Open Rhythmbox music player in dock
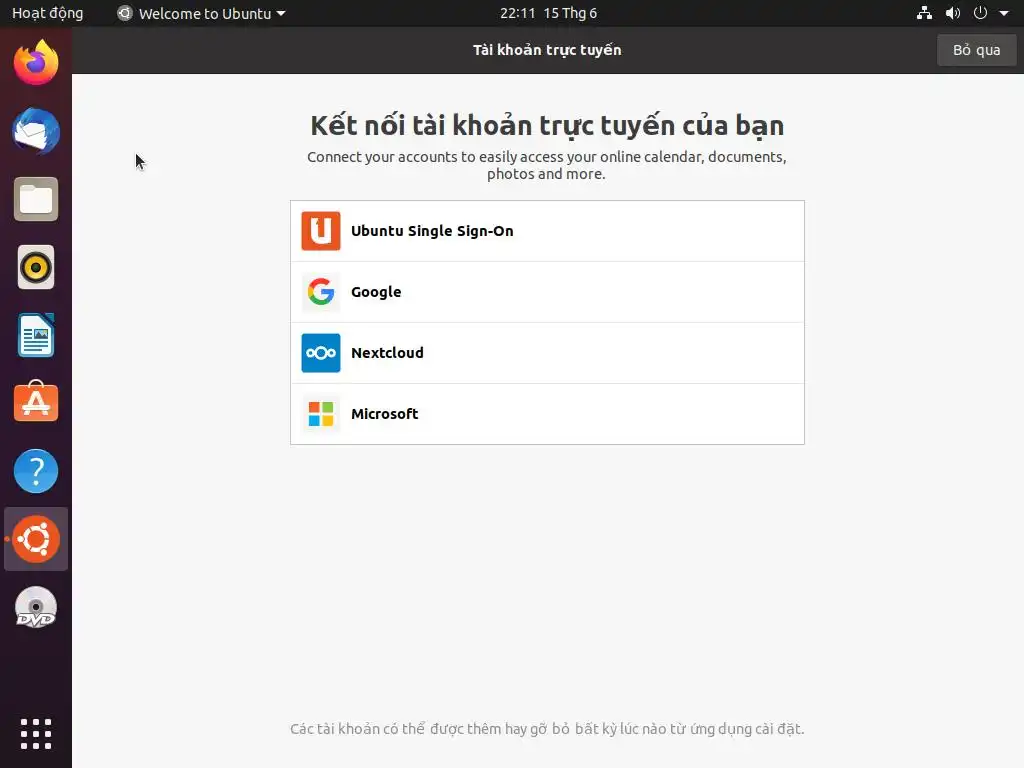 click(36, 267)
